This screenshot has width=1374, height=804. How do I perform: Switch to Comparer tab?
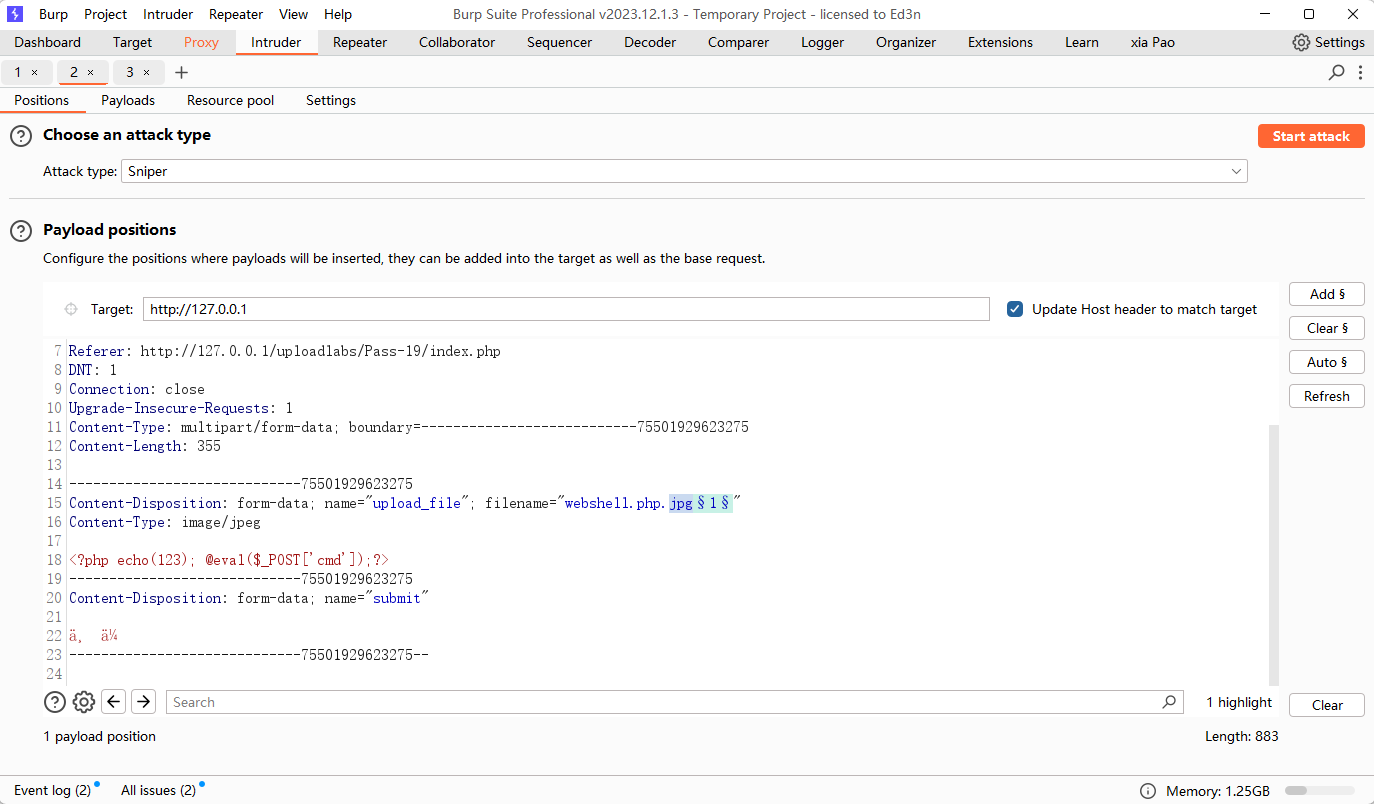pyautogui.click(x=738, y=42)
